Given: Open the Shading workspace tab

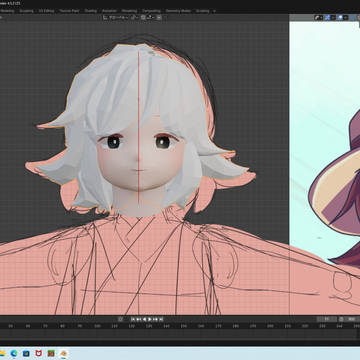Looking at the screenshot, I should coord(90,11).
